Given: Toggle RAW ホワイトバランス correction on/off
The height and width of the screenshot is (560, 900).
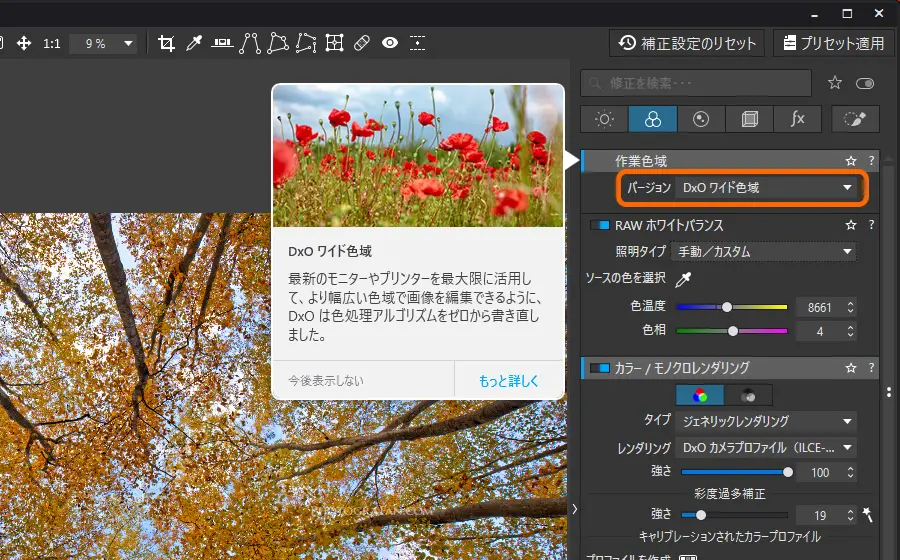Looking at the screenshot, I should coord(599,225).
